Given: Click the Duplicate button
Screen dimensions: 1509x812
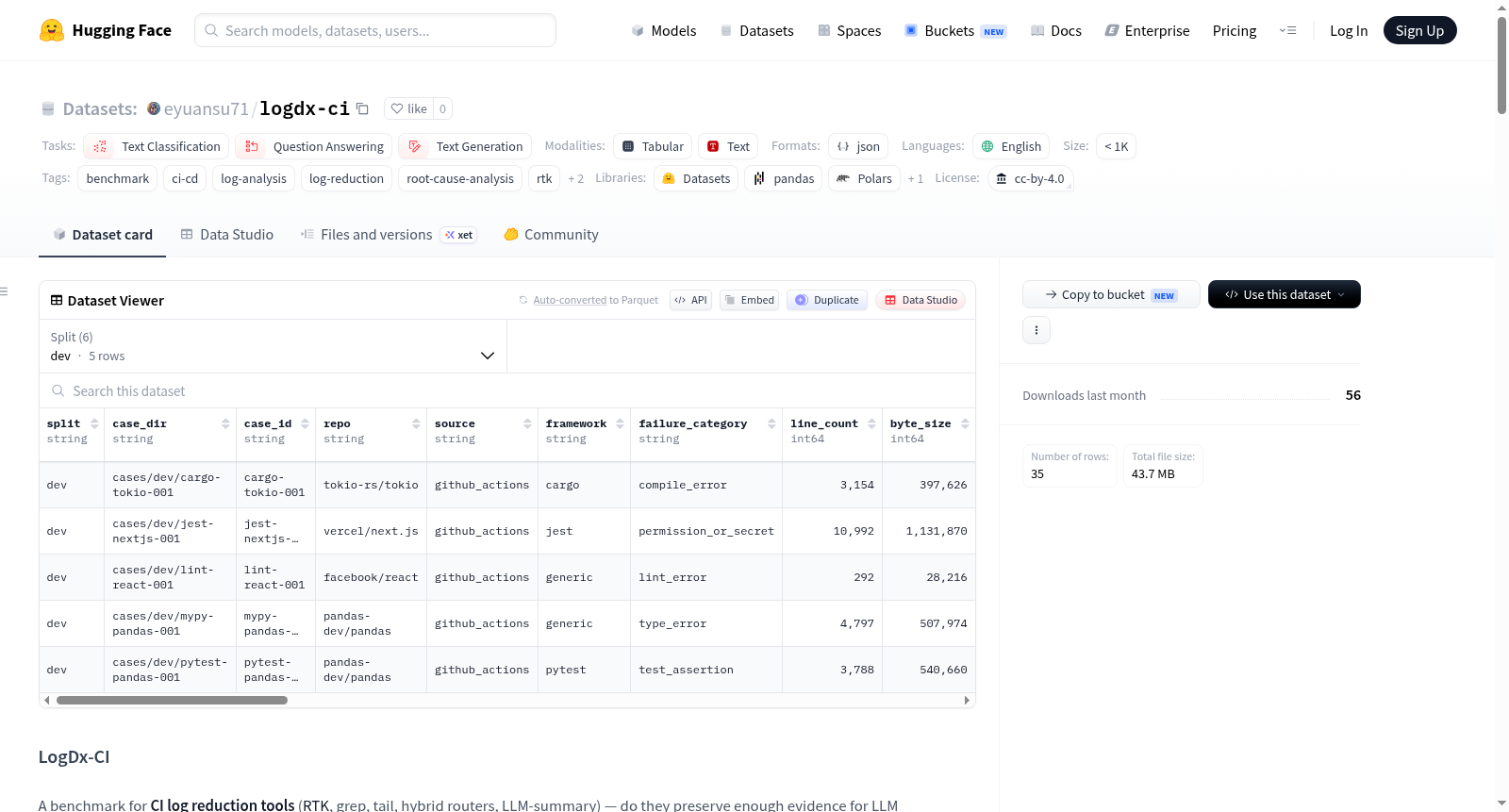Looking at the screenshot, I should (827, 300).
